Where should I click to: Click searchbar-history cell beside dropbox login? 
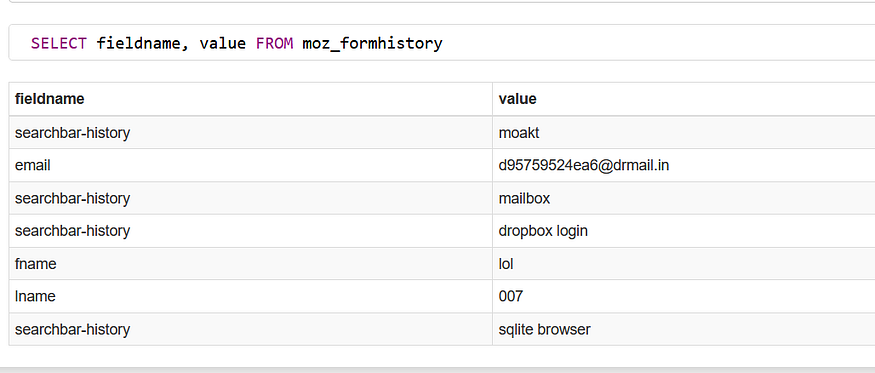tap(251, 231)
